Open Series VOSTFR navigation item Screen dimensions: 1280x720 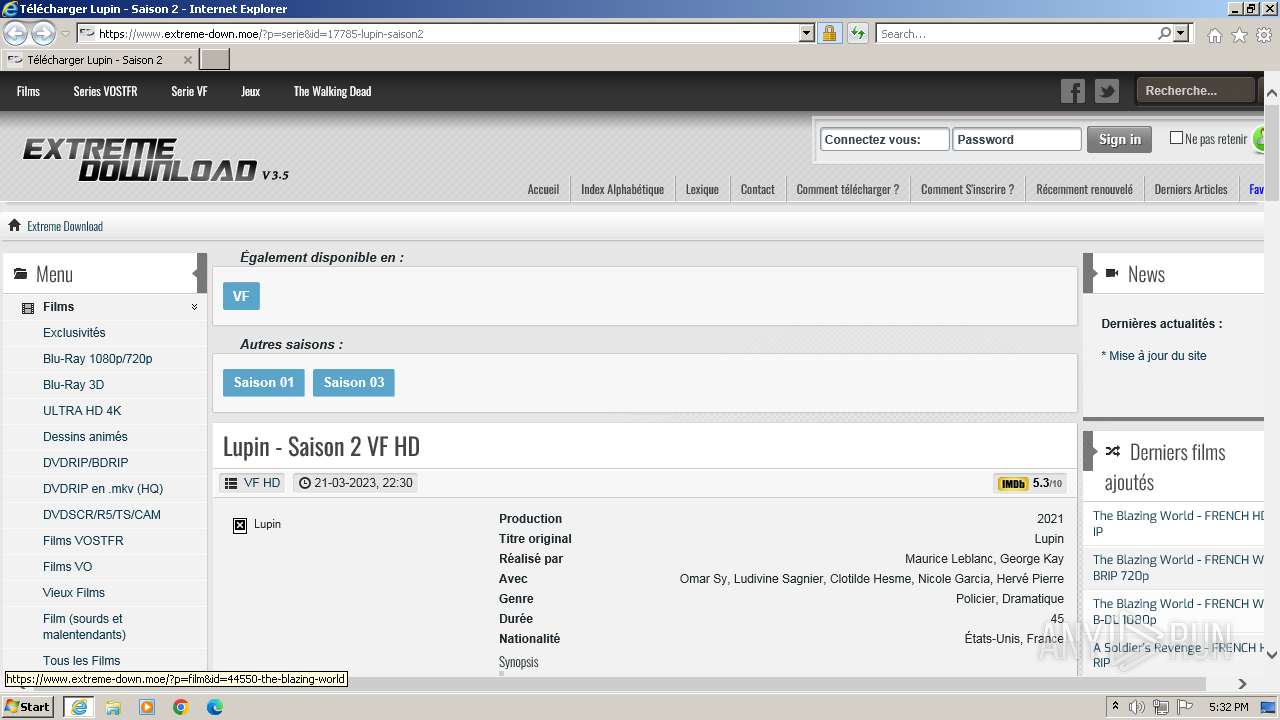[105, 91]
